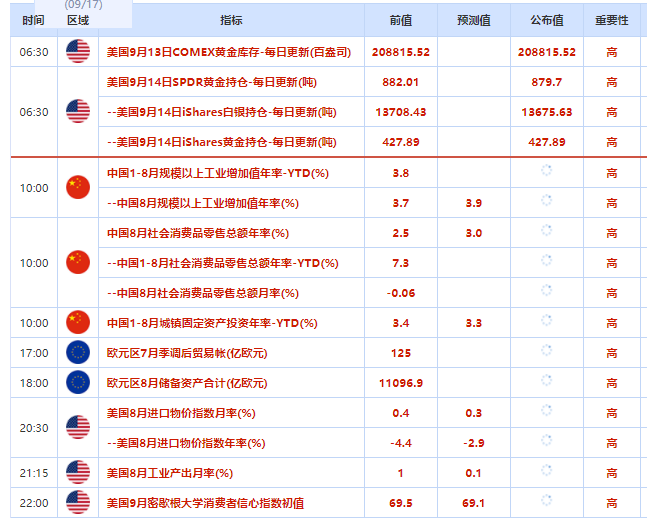Click the loading spinner for 欧元区7月季调后贸易帐
647x529 pixels.
[546, 350]
